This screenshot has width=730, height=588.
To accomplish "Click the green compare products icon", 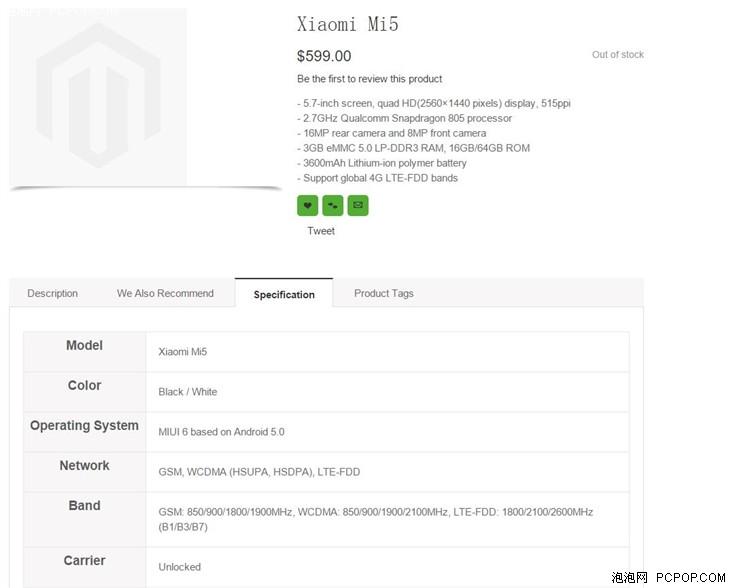I will [x=332, y=206].
